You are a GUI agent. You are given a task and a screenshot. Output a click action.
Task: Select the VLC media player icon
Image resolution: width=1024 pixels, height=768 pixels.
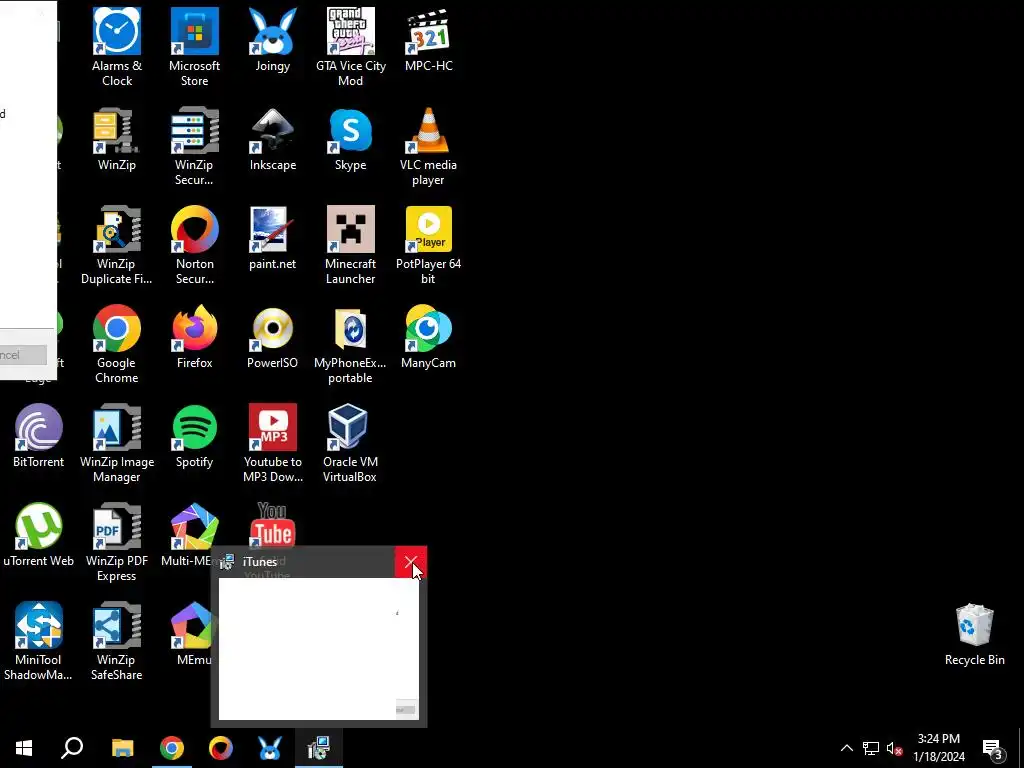(428, 146)
